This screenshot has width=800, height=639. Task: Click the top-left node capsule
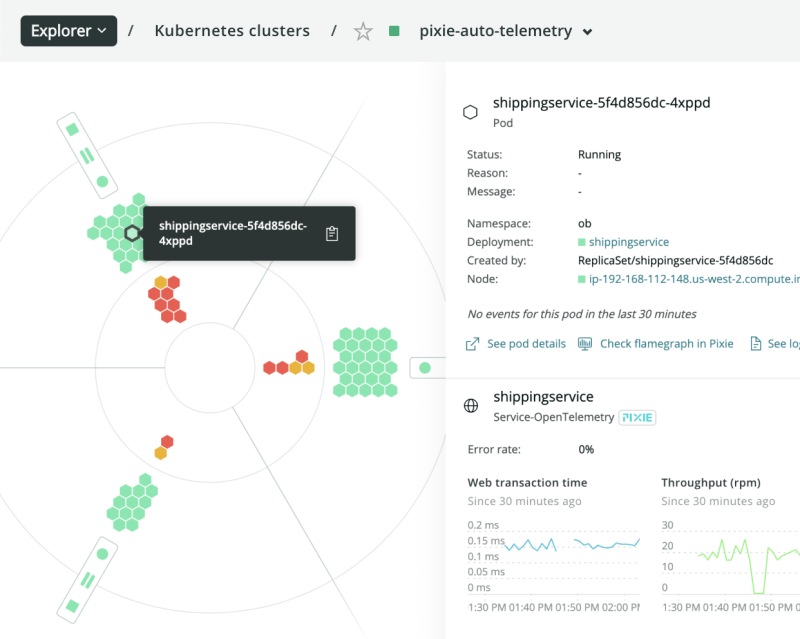pos(86,155)
